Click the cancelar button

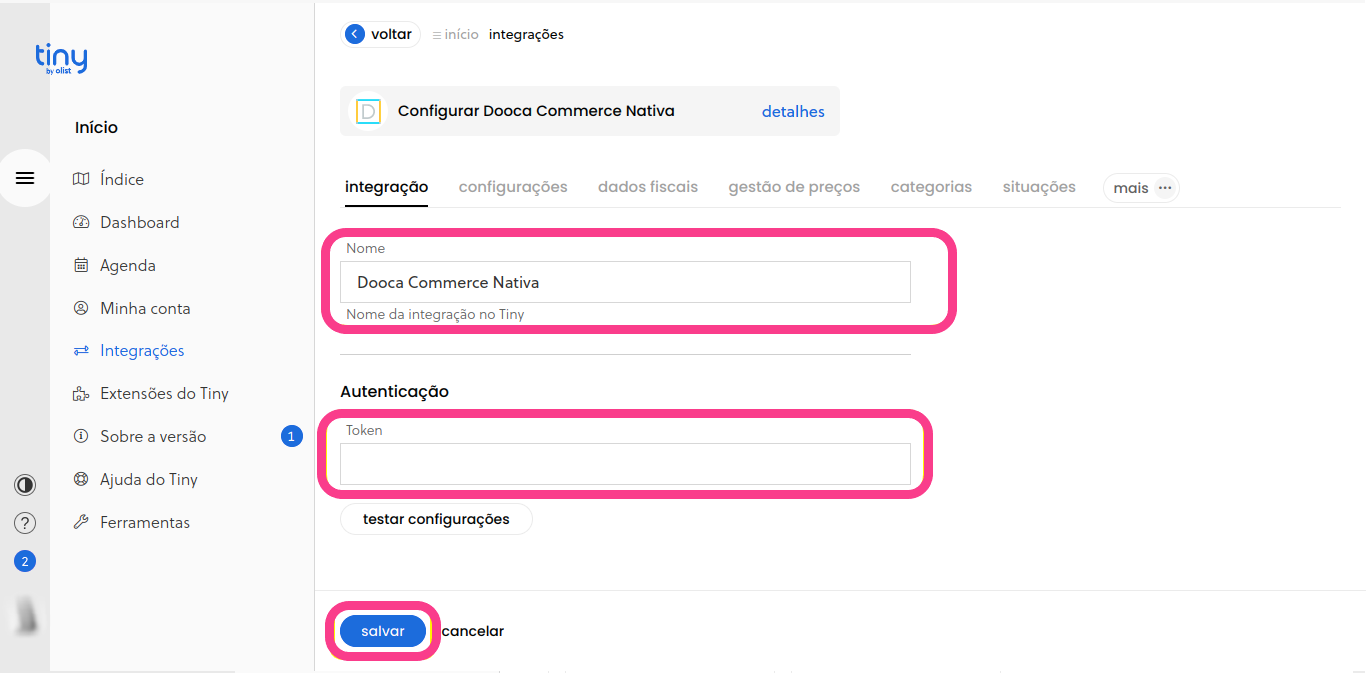pyautogui.click(x=473, y=631)
